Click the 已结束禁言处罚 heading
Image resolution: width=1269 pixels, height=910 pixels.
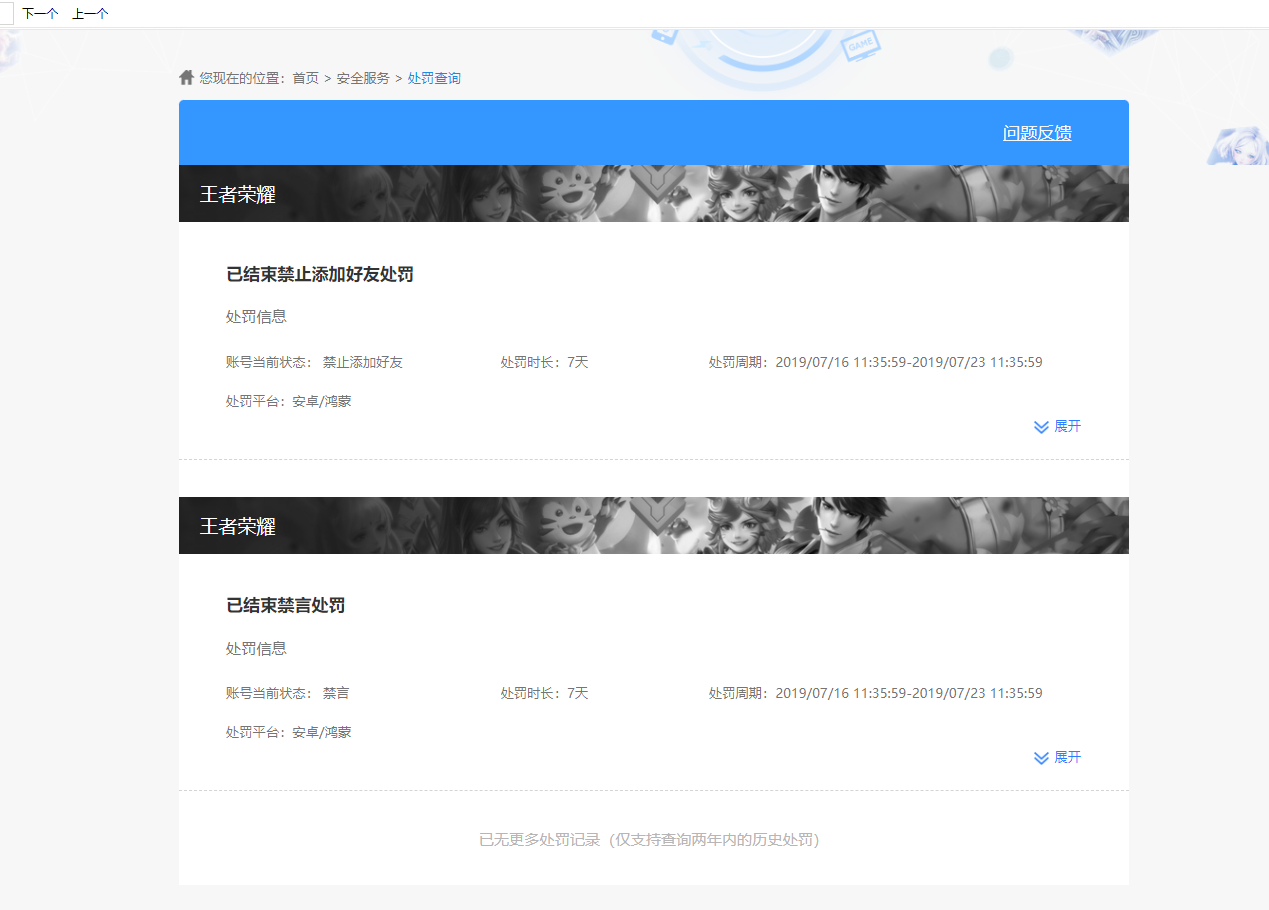click(x=286, y=606)
